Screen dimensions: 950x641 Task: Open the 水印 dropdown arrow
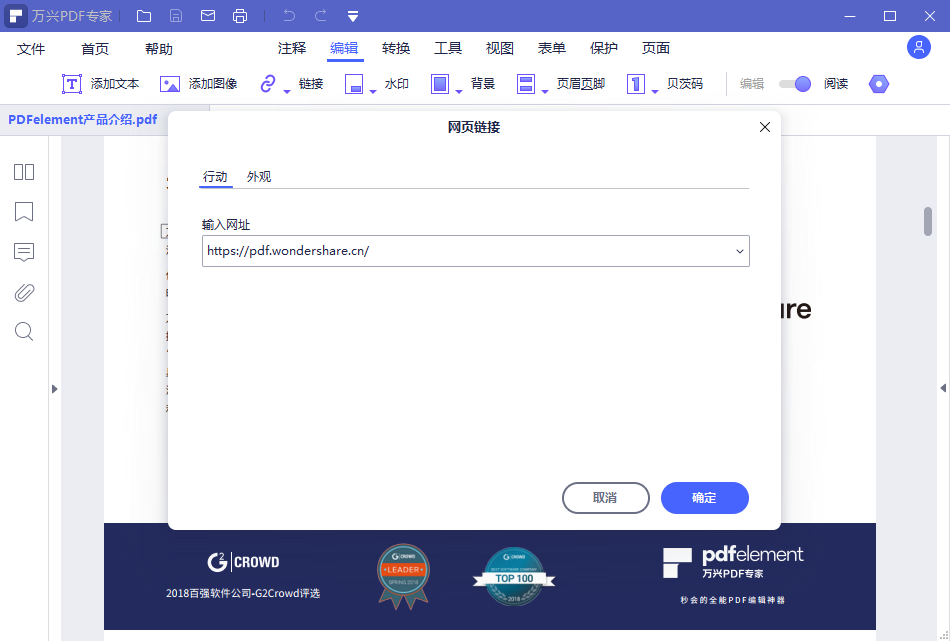371,90
